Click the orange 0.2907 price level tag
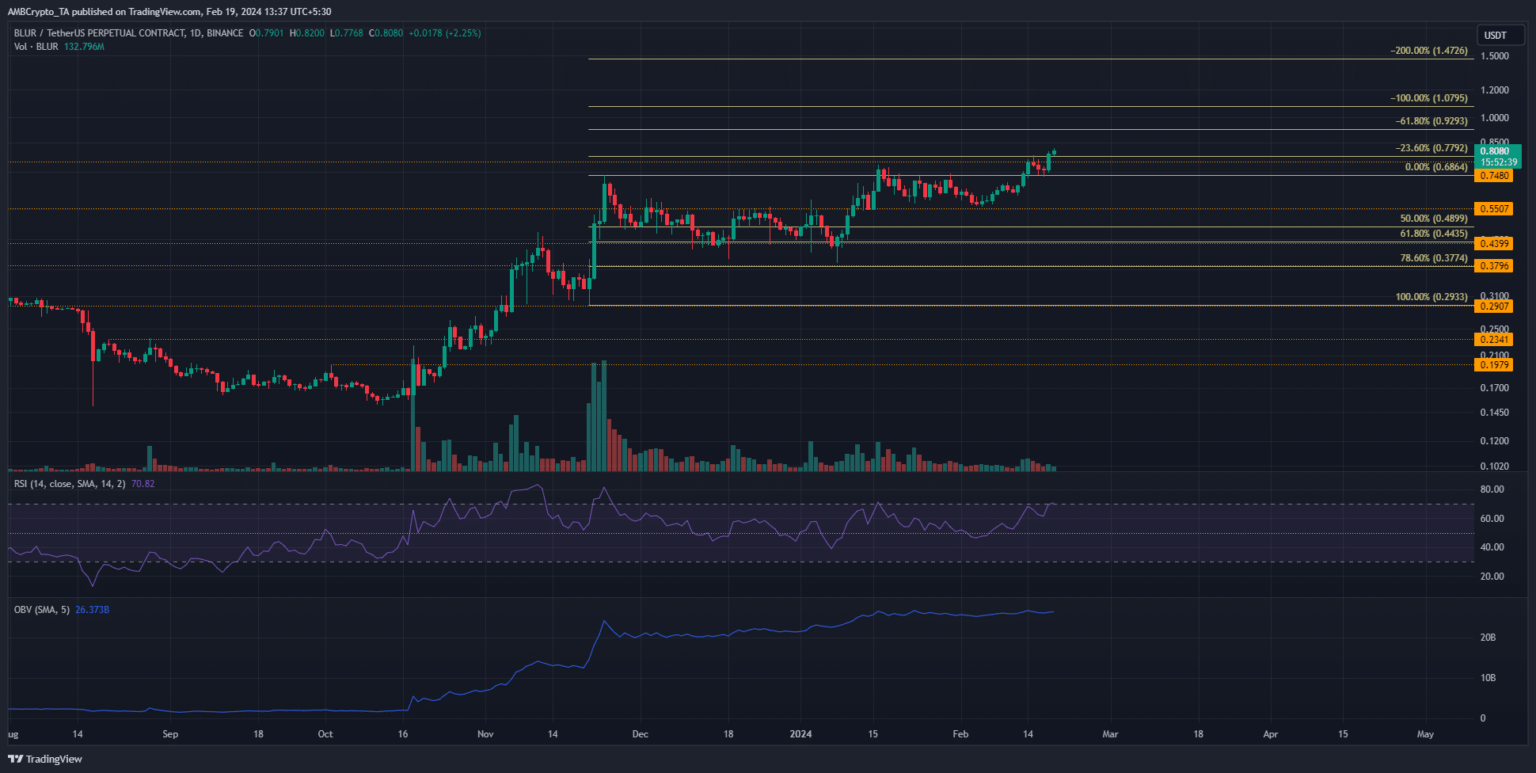The width and height of the screenshot is (1536, 773). 1496,306
